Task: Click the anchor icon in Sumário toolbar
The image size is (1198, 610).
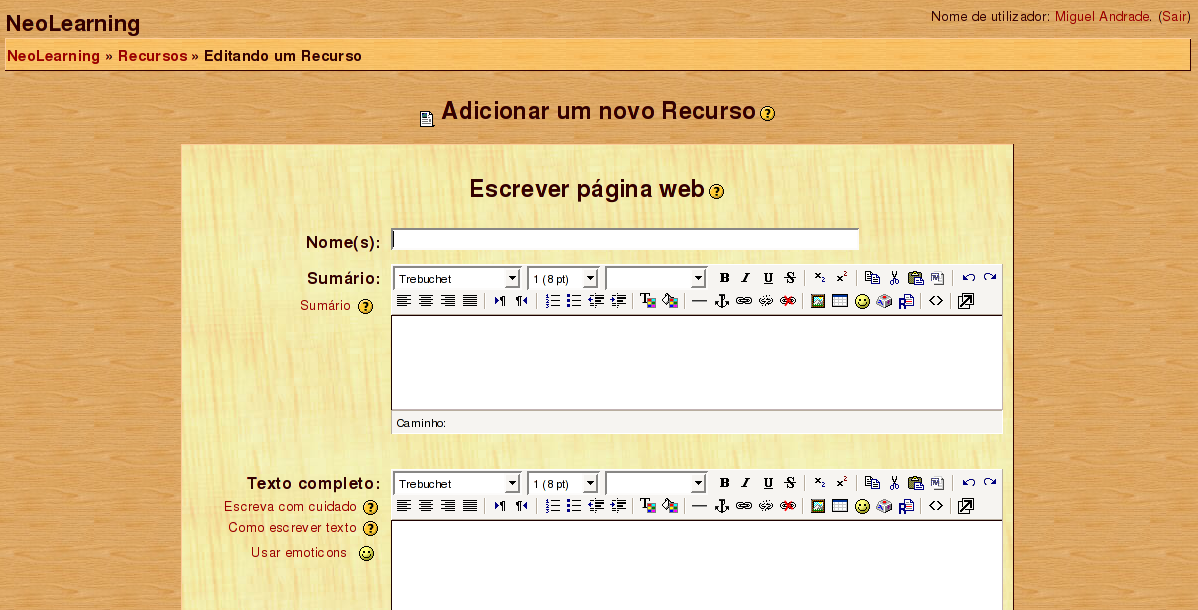Action: 722,301
